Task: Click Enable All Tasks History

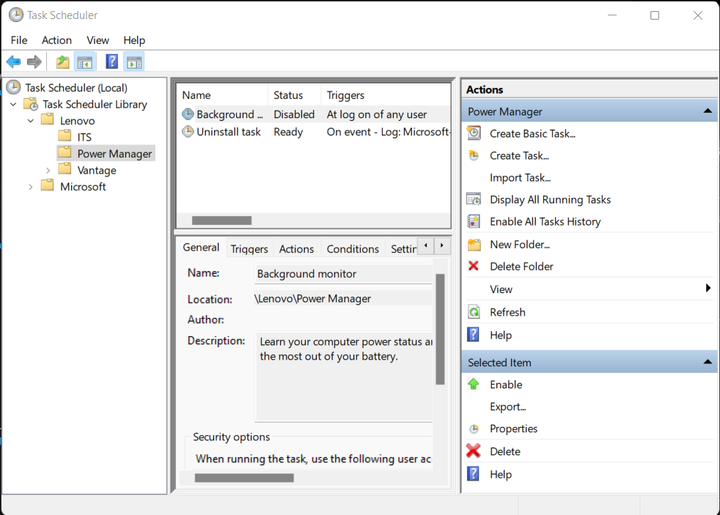Action: [545, 222]
